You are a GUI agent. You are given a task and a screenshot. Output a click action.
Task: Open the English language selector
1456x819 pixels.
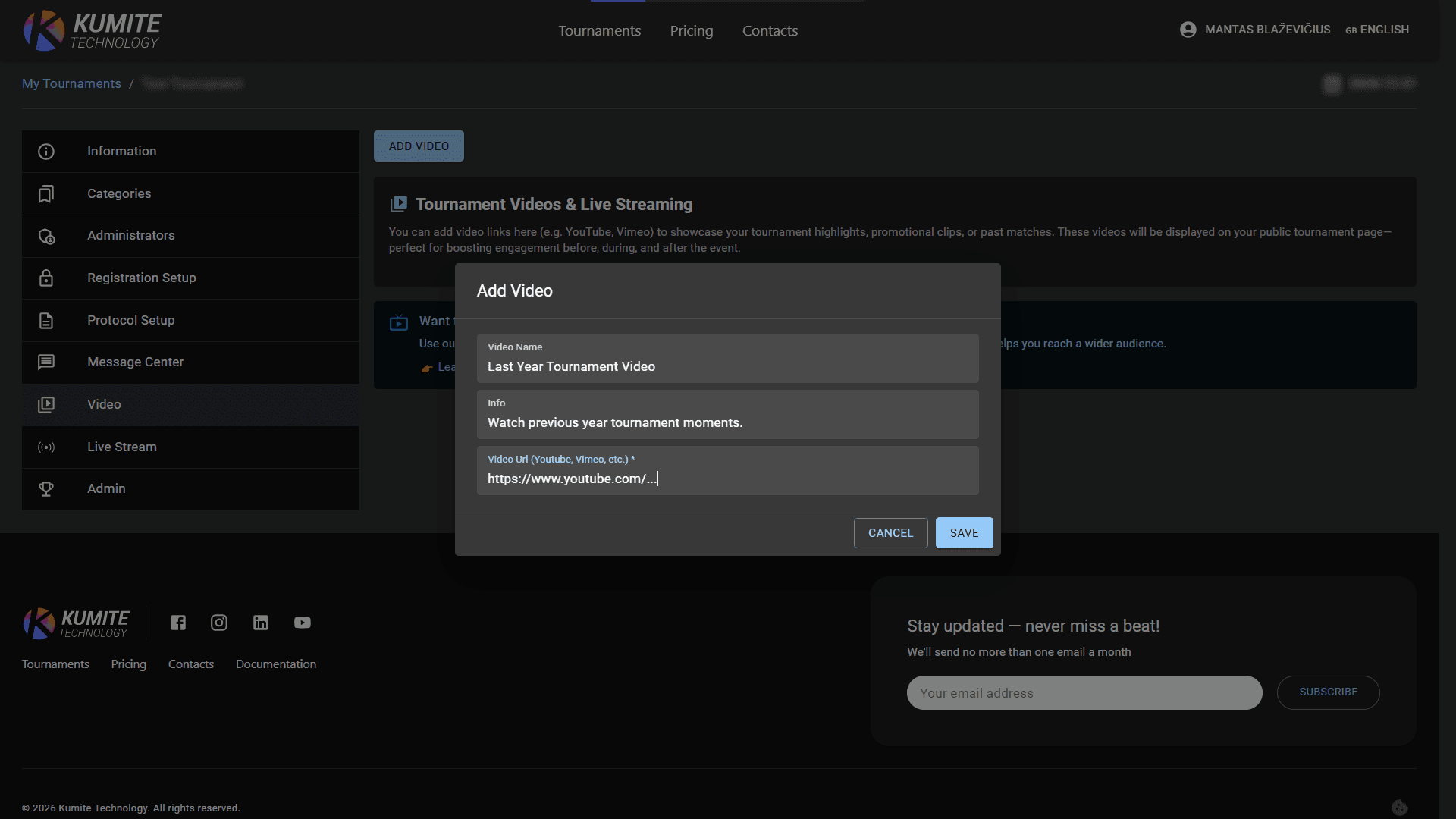(x=1377, y=30)
